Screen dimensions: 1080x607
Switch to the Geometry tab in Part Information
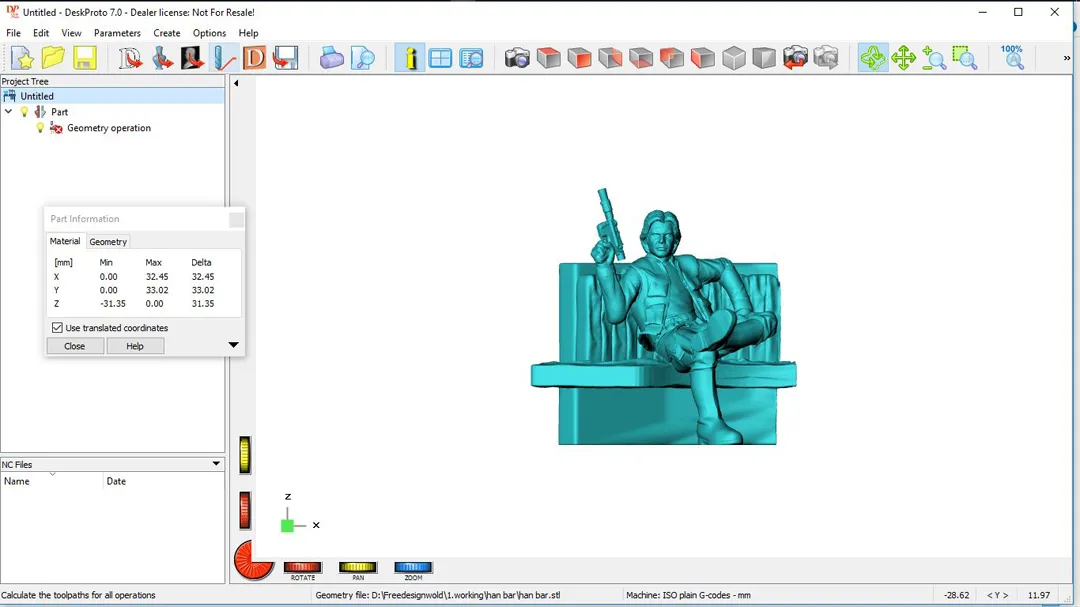108,242
